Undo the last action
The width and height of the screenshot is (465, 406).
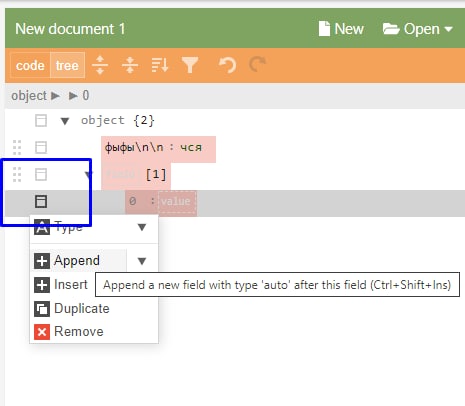click(227, 65)
